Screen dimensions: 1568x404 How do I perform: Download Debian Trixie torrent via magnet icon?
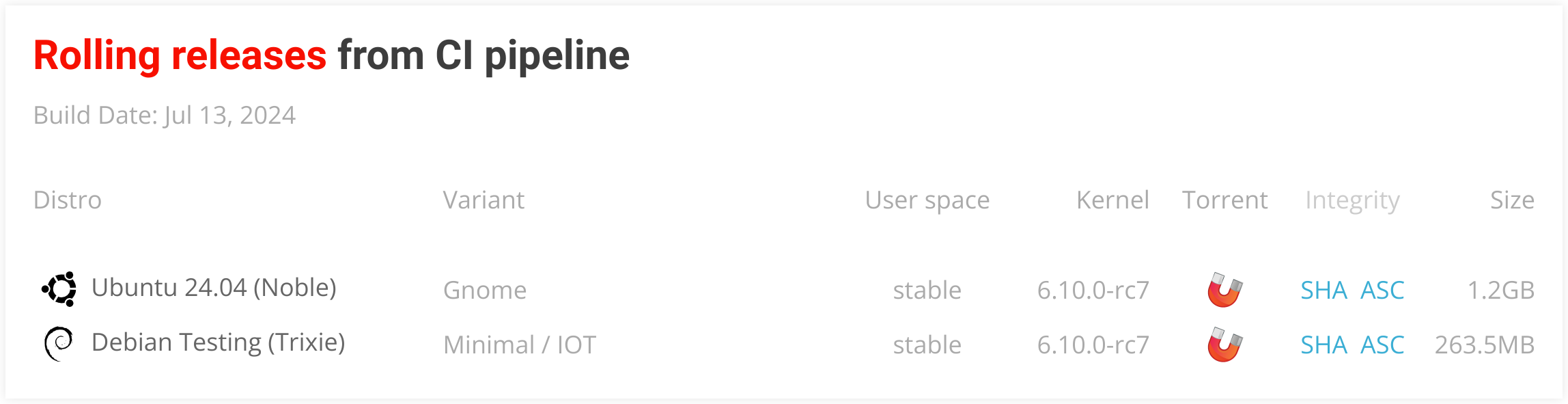point(1224,345)
